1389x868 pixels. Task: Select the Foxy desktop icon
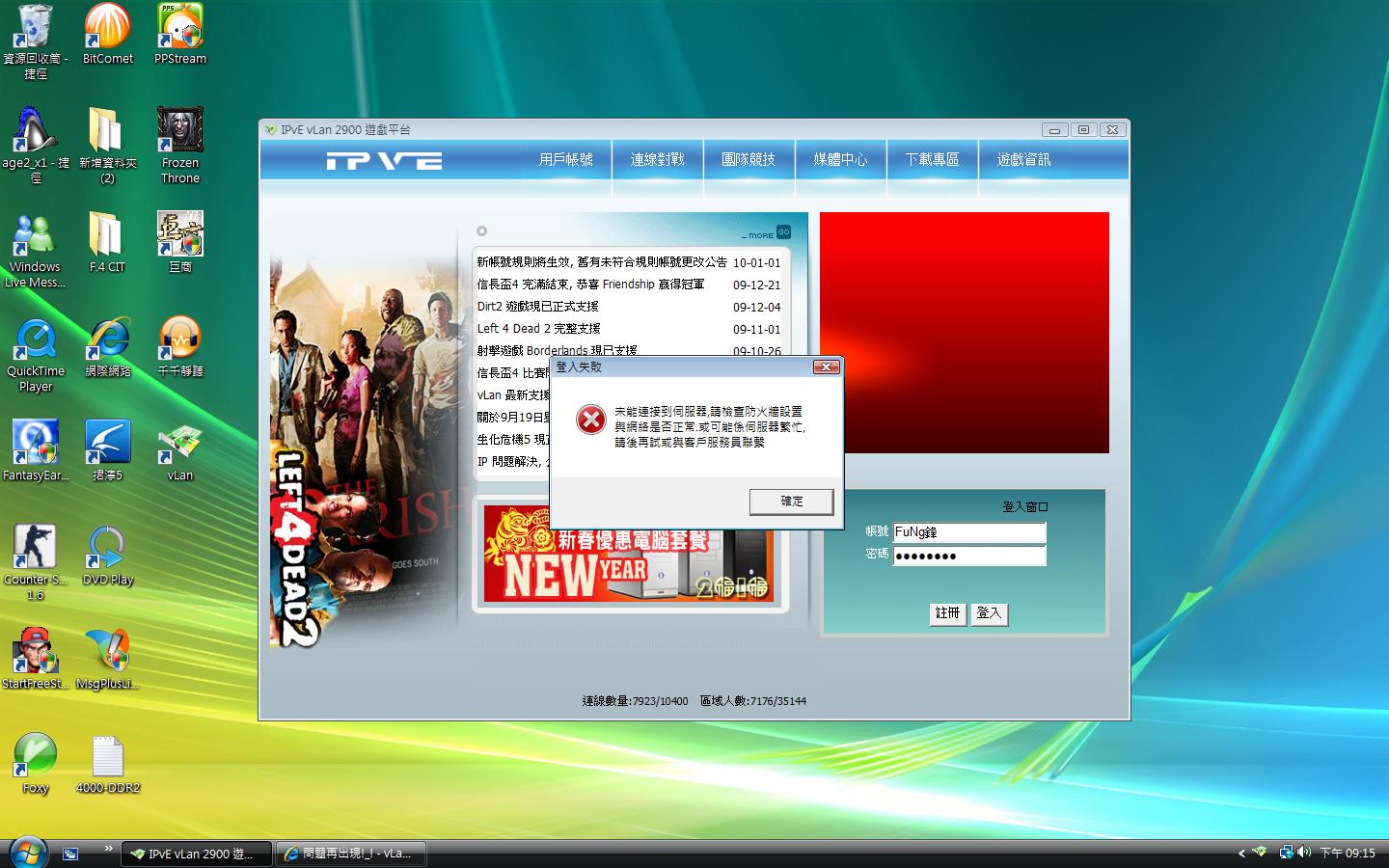point(36,763)
